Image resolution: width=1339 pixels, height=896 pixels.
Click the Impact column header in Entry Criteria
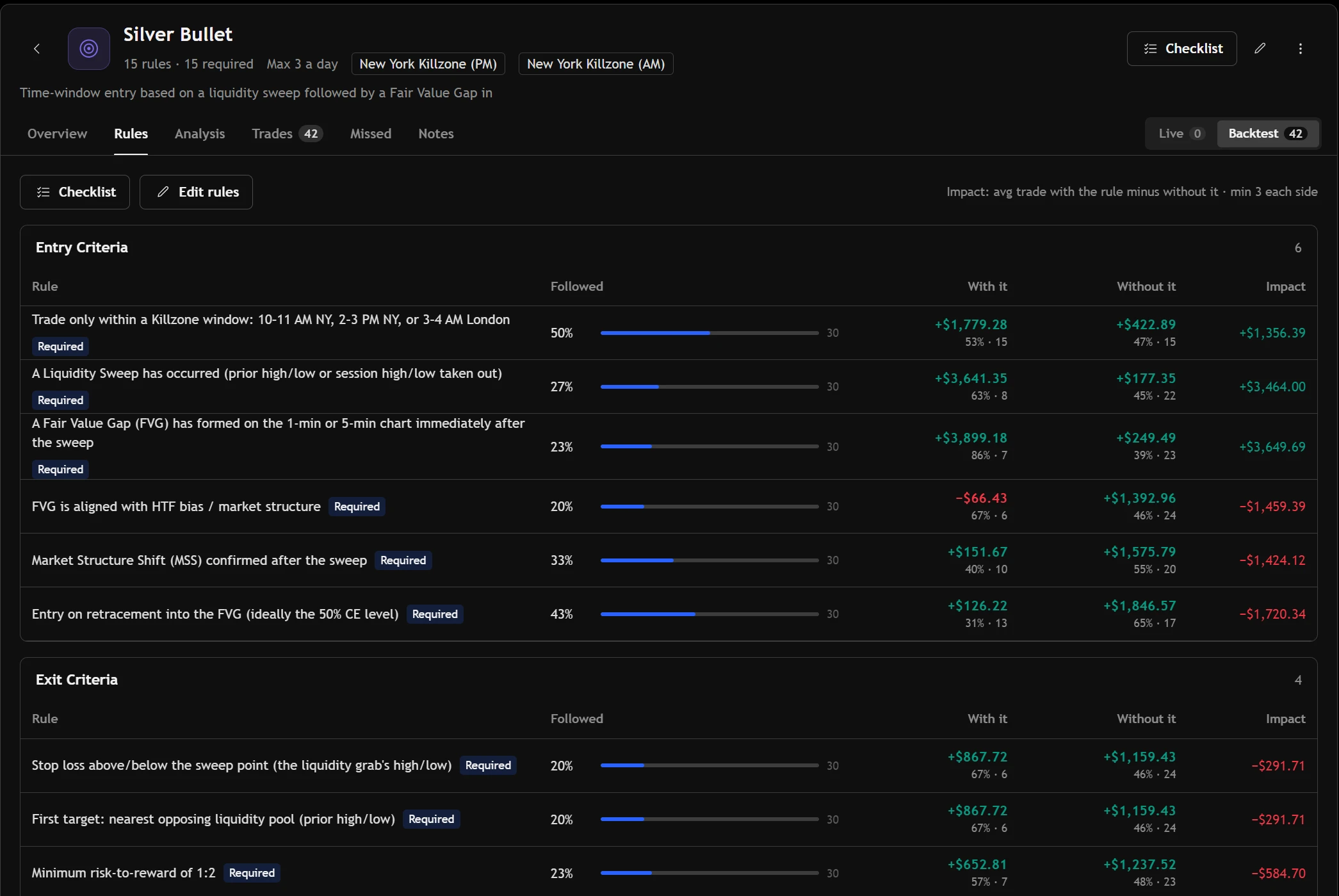tap(1285, 286)
